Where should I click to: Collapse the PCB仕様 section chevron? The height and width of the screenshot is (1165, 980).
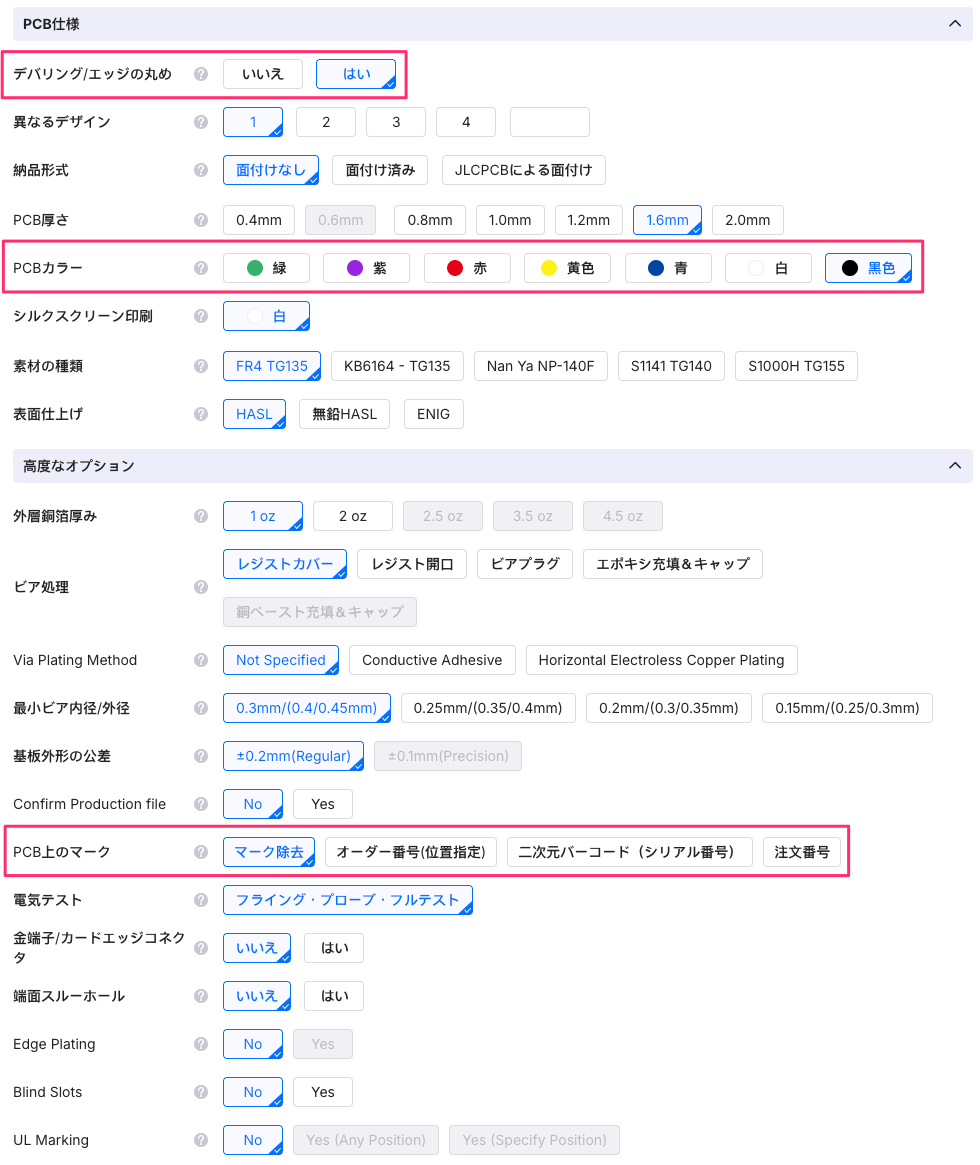[x=953, y=24]
